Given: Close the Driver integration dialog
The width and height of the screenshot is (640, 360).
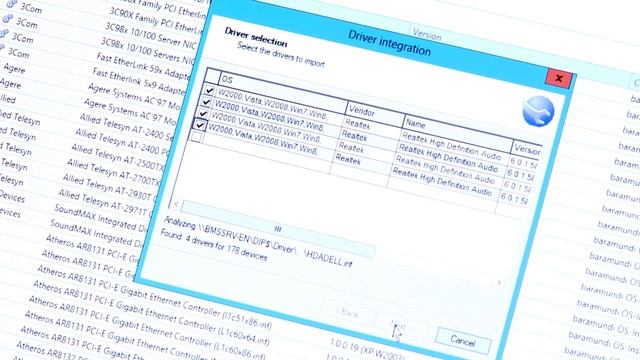Looking at the screenshot, I should tap(559, 78).
